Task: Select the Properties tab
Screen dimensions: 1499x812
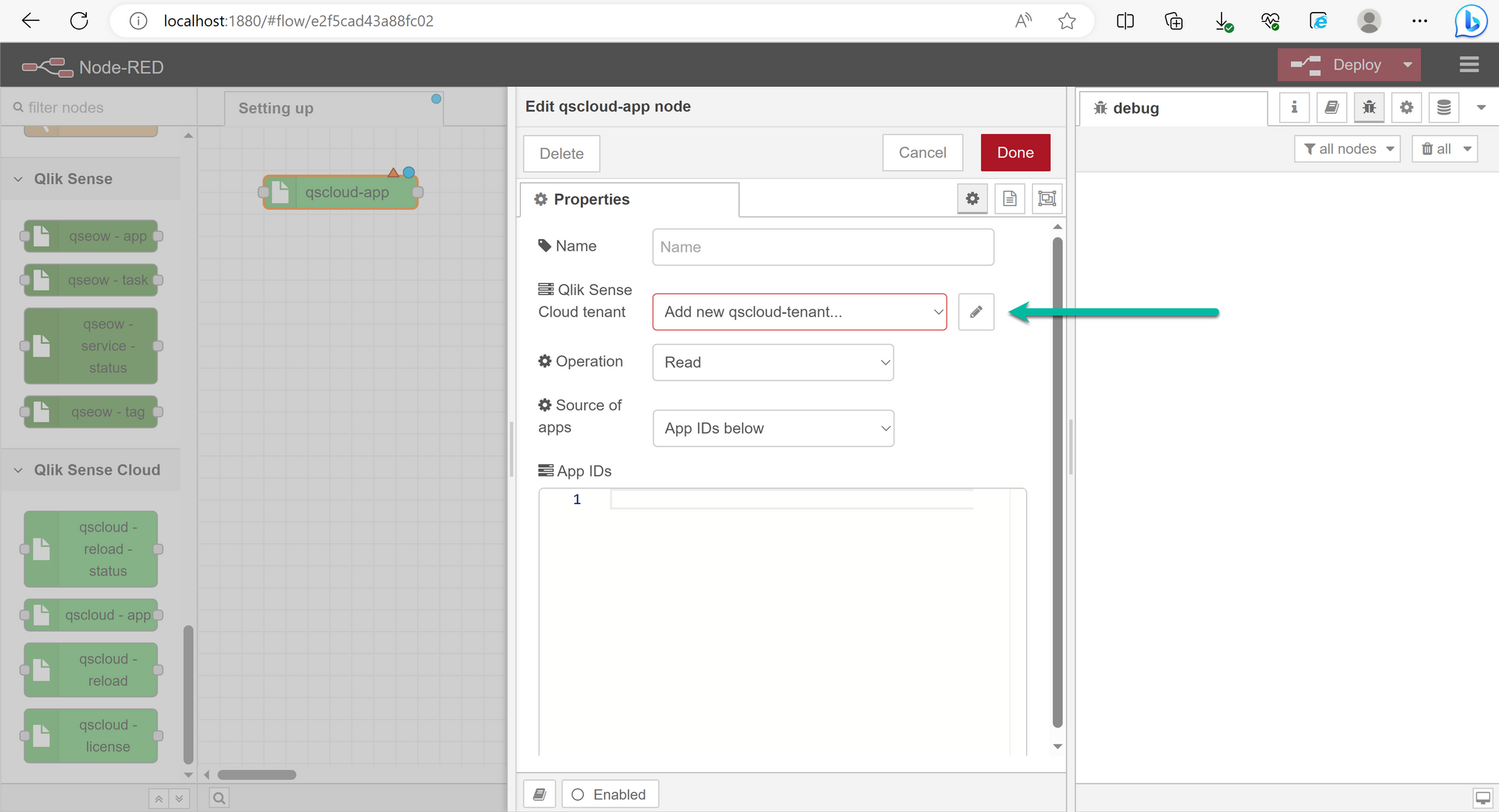Action: click(x=629, y=199)
